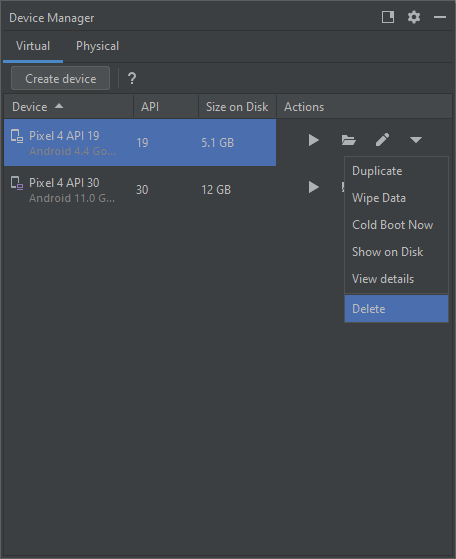This screenshot has width=456, height=559.
Task: Sort by API column header
Action: [x=166, y=107]
